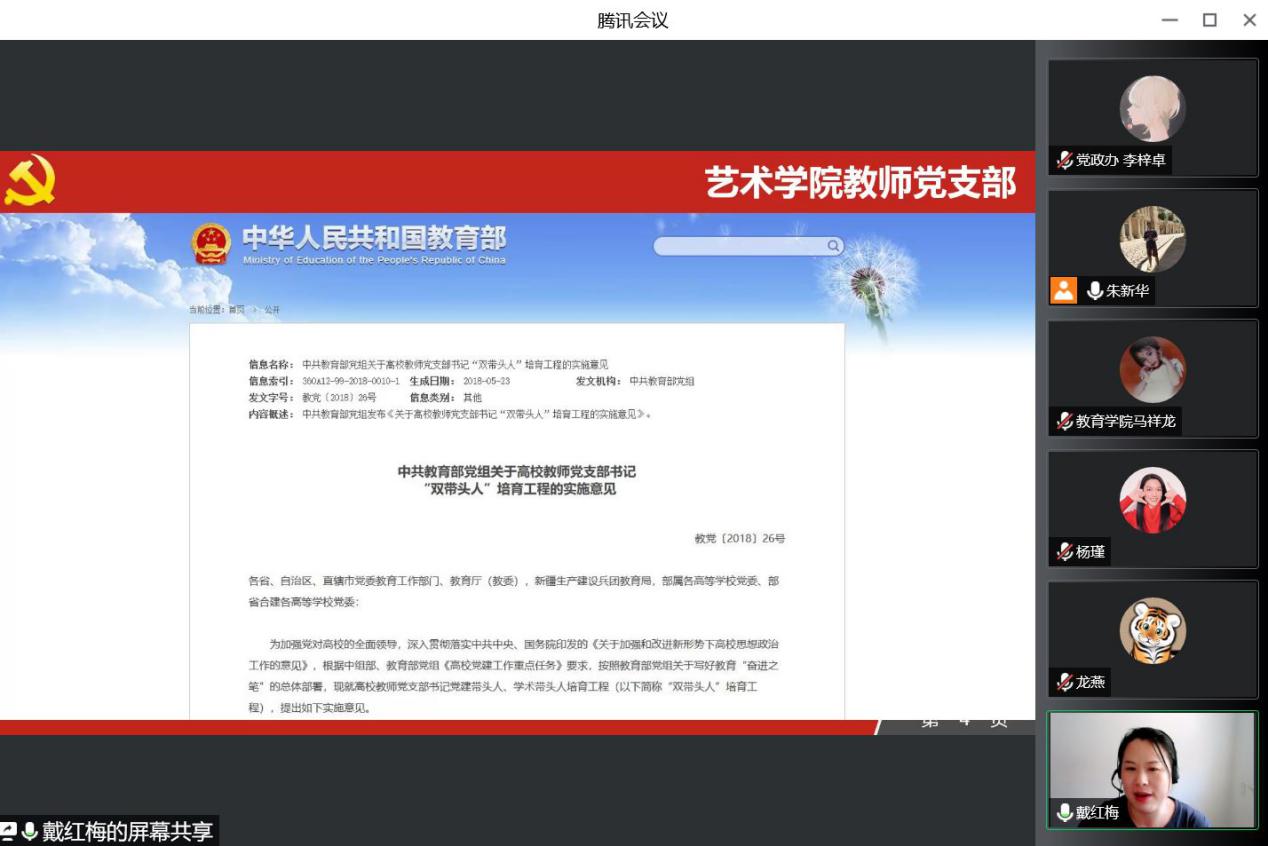The width and height of the screenshot is (1268, 846).
Task: Toggle the muted microphone for 教育学院马祥龙
Action: click(1065, 421)
